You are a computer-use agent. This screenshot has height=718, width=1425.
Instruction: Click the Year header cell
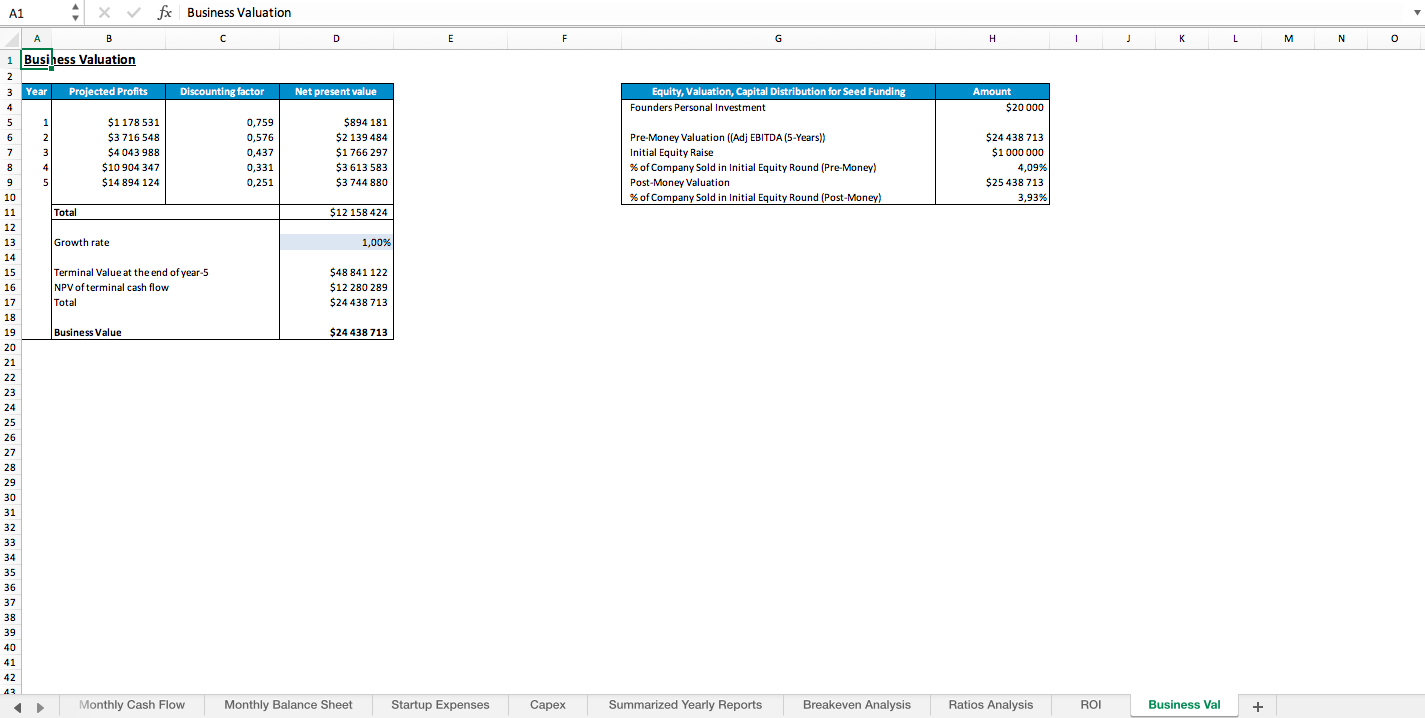[x=36, y=91]
